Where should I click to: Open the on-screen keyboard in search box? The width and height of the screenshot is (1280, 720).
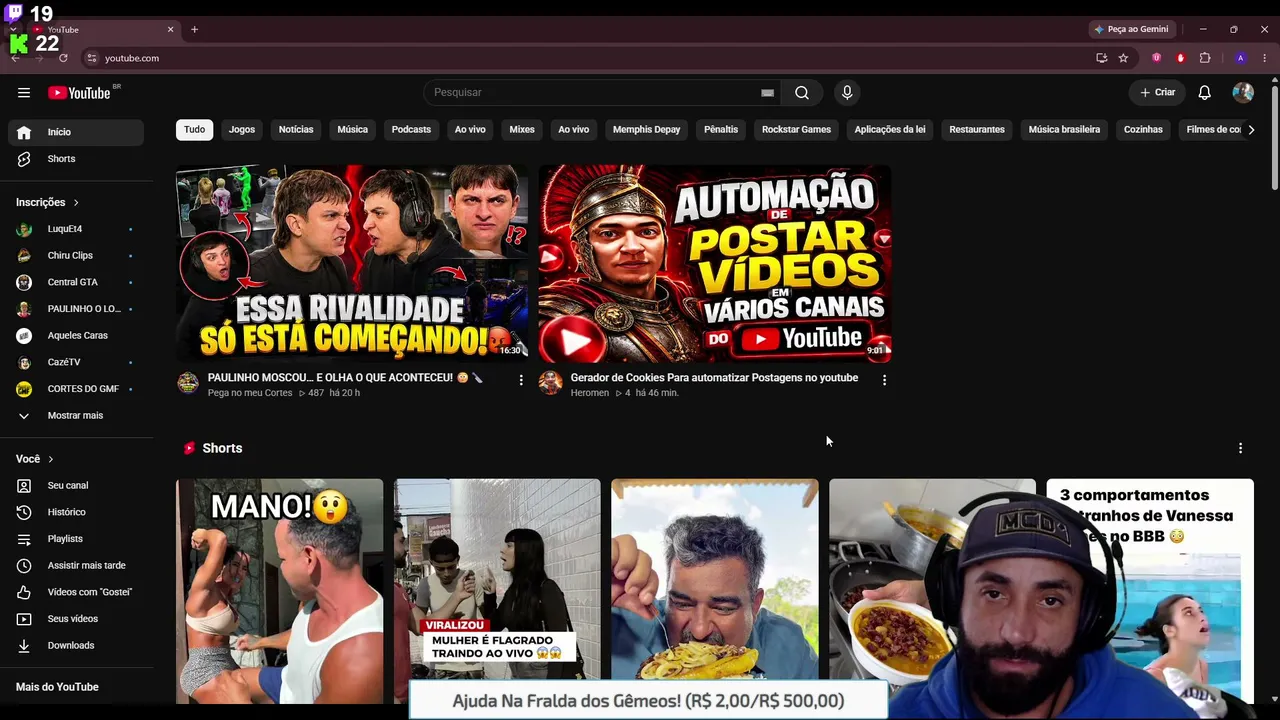tap(767, 93)
